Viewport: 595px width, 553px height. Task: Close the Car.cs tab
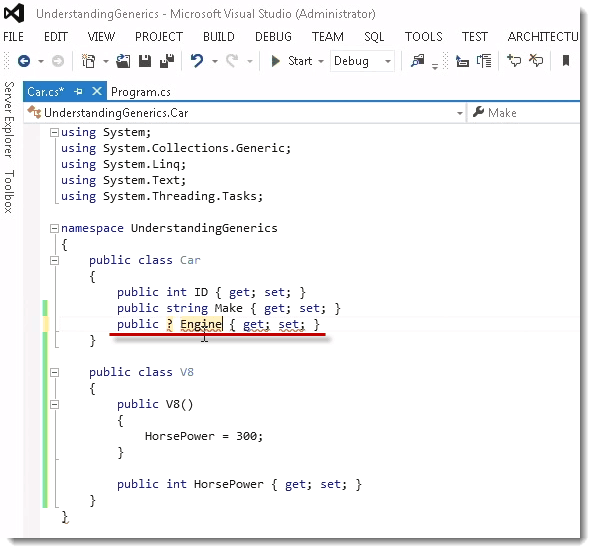click(x=97, y=91)
